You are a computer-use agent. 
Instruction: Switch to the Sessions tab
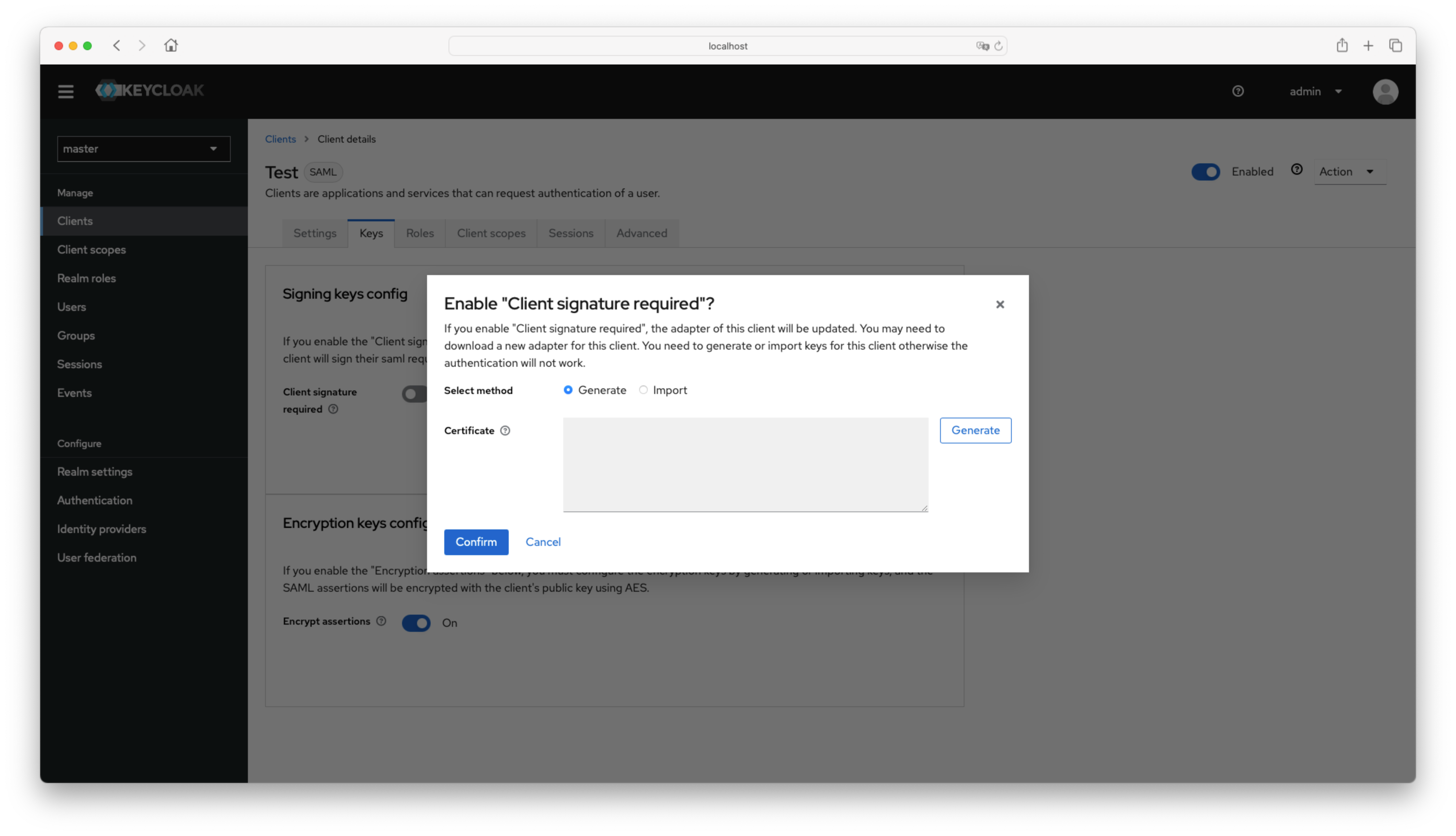[571, 233]
